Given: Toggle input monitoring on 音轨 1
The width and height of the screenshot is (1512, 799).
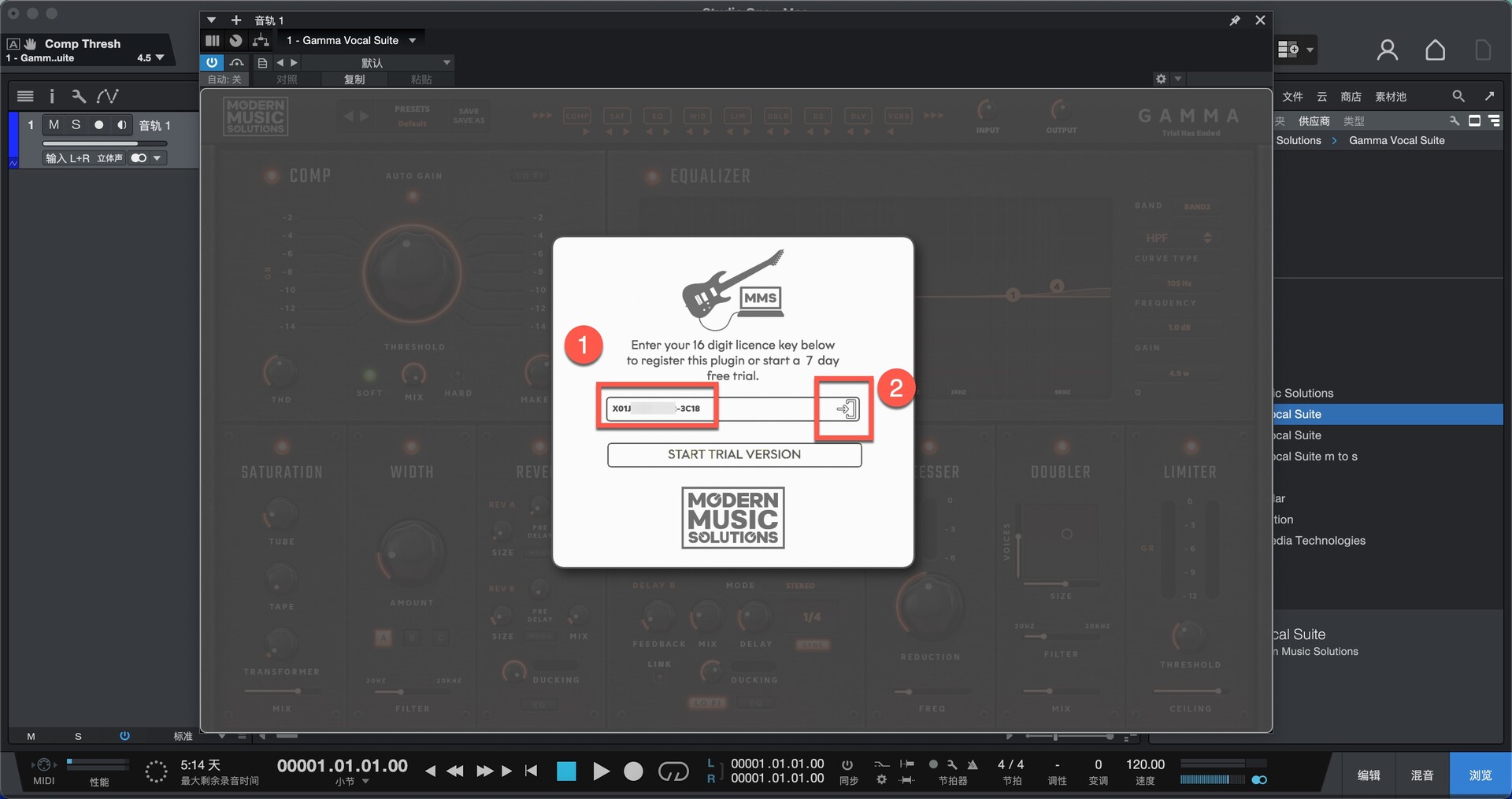Looking at the screenshot, I should coord(121,124).
